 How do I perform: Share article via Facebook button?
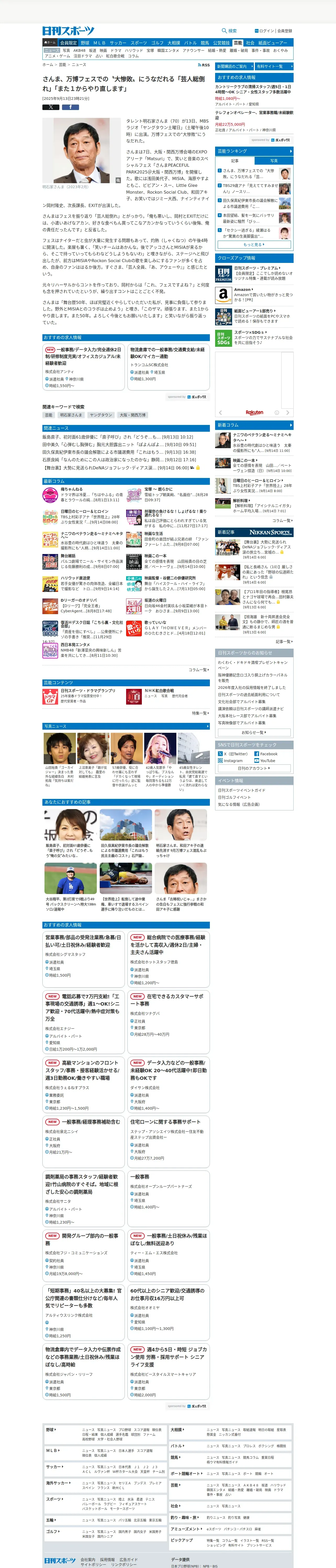coord(70,107)
